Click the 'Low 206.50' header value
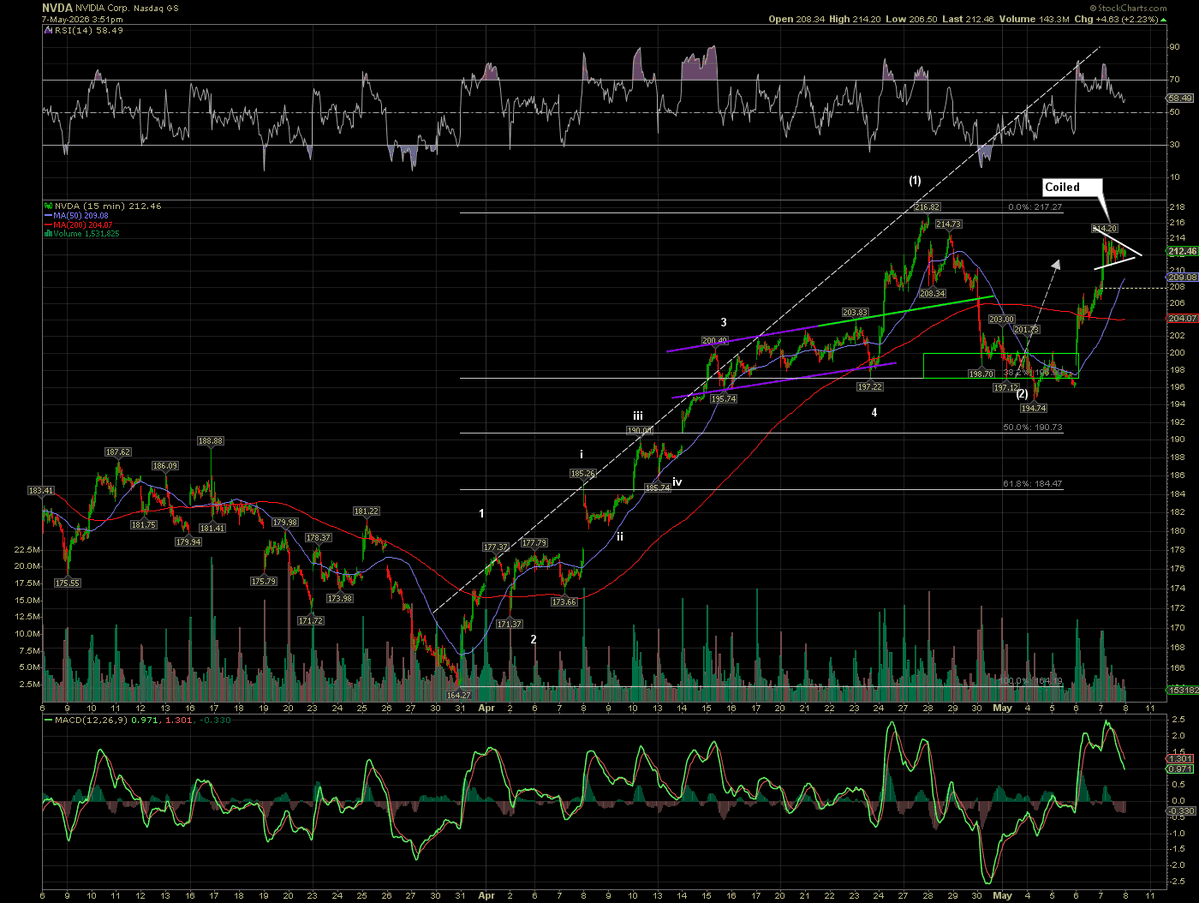 pos(911,19)
